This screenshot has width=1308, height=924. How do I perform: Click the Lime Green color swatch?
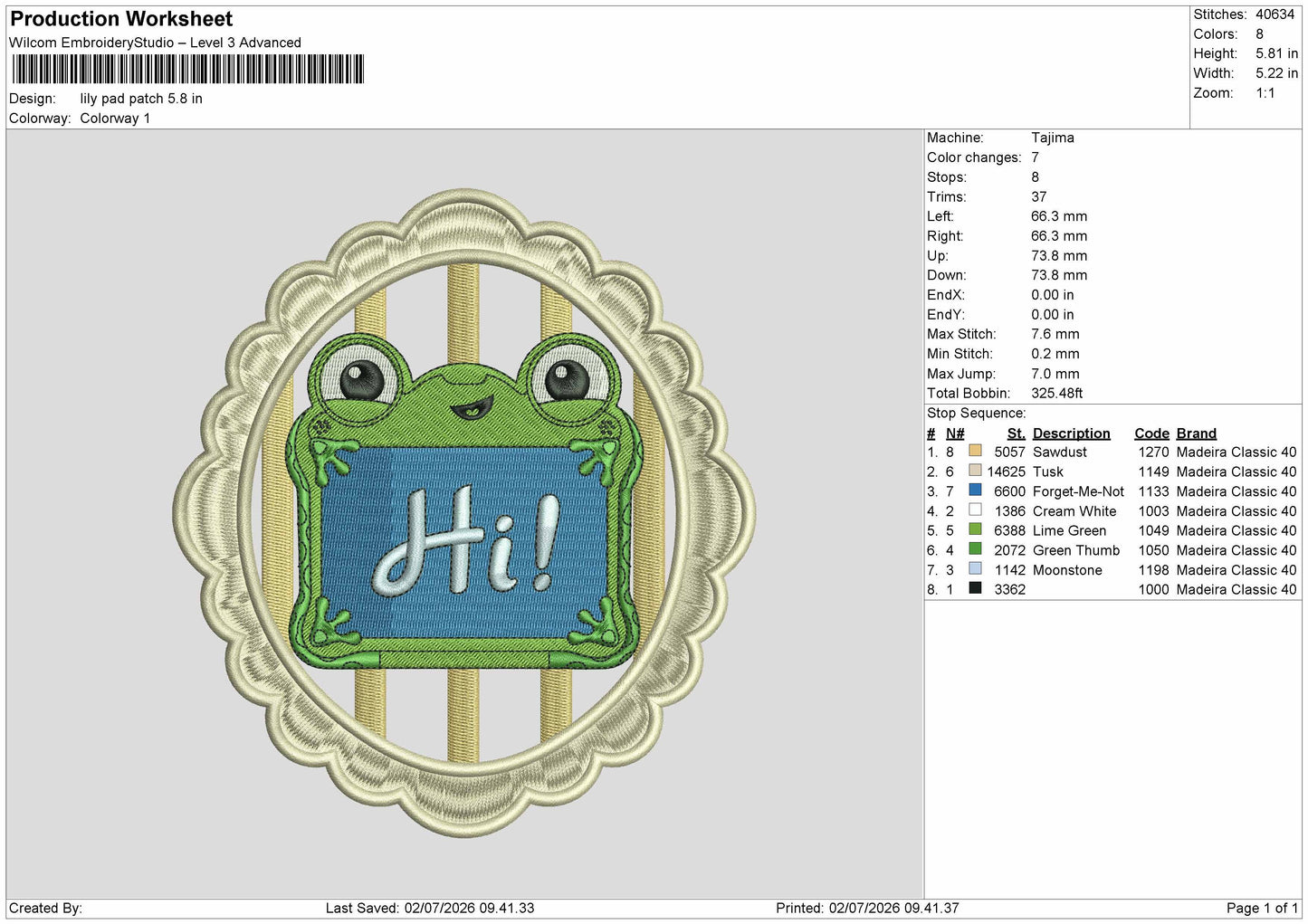tap(975, 529)
